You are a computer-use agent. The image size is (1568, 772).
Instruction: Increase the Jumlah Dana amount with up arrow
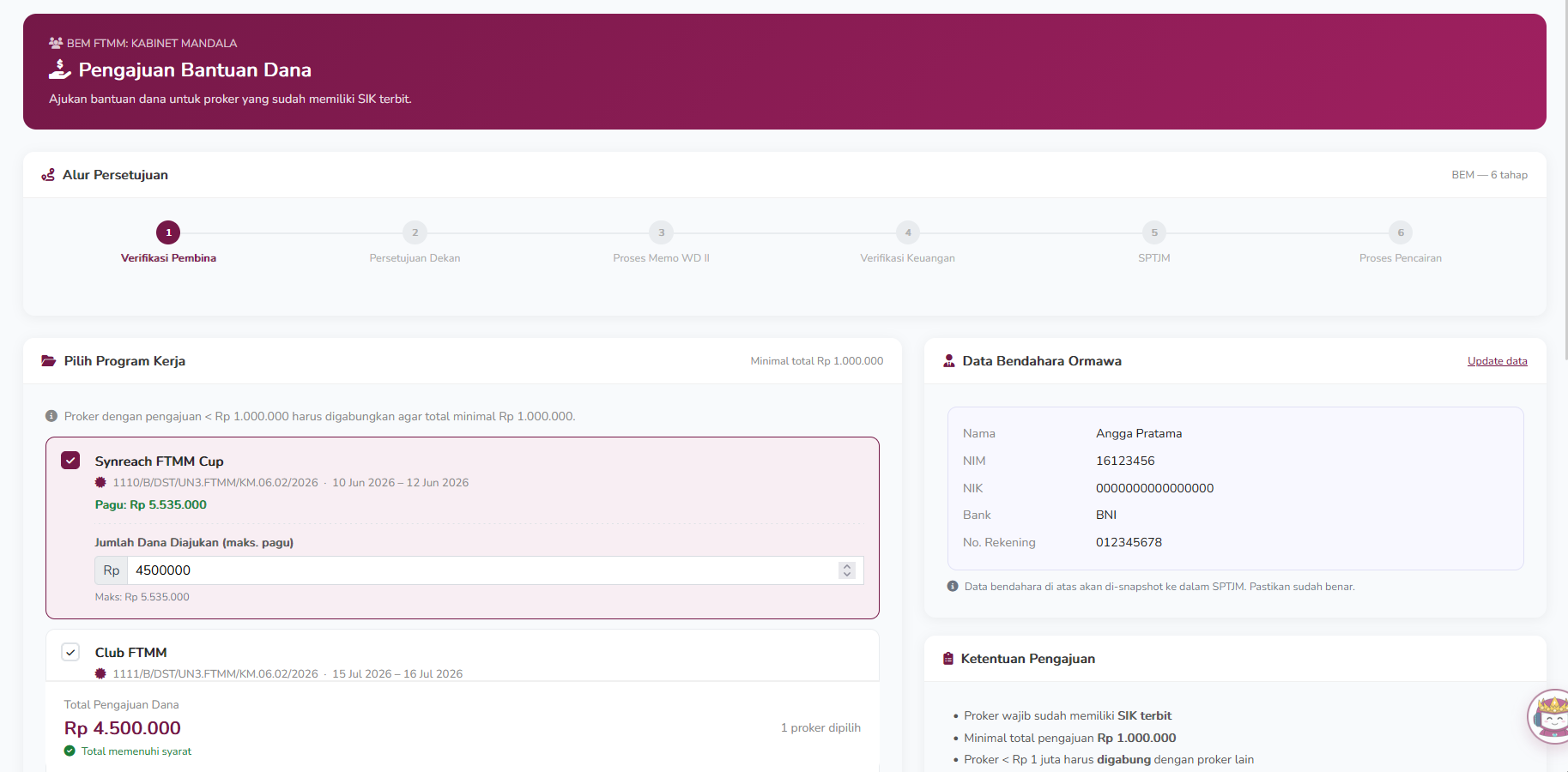[847, 566]
